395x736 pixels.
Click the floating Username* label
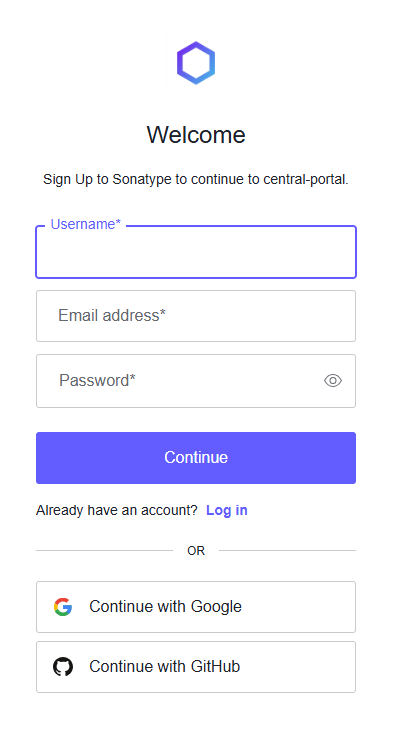(x=85, y=224)
